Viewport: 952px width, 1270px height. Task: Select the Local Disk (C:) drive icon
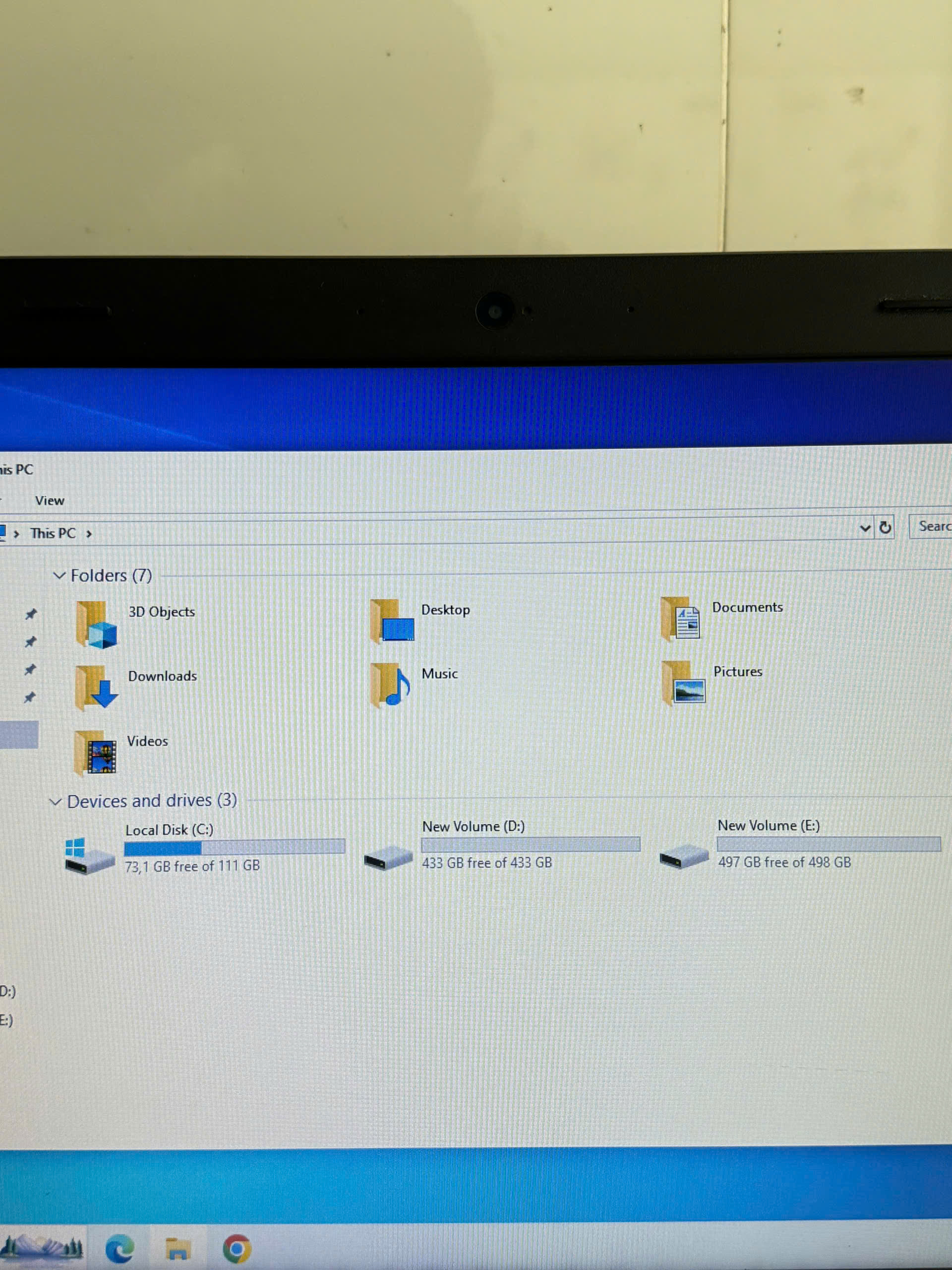90,855
